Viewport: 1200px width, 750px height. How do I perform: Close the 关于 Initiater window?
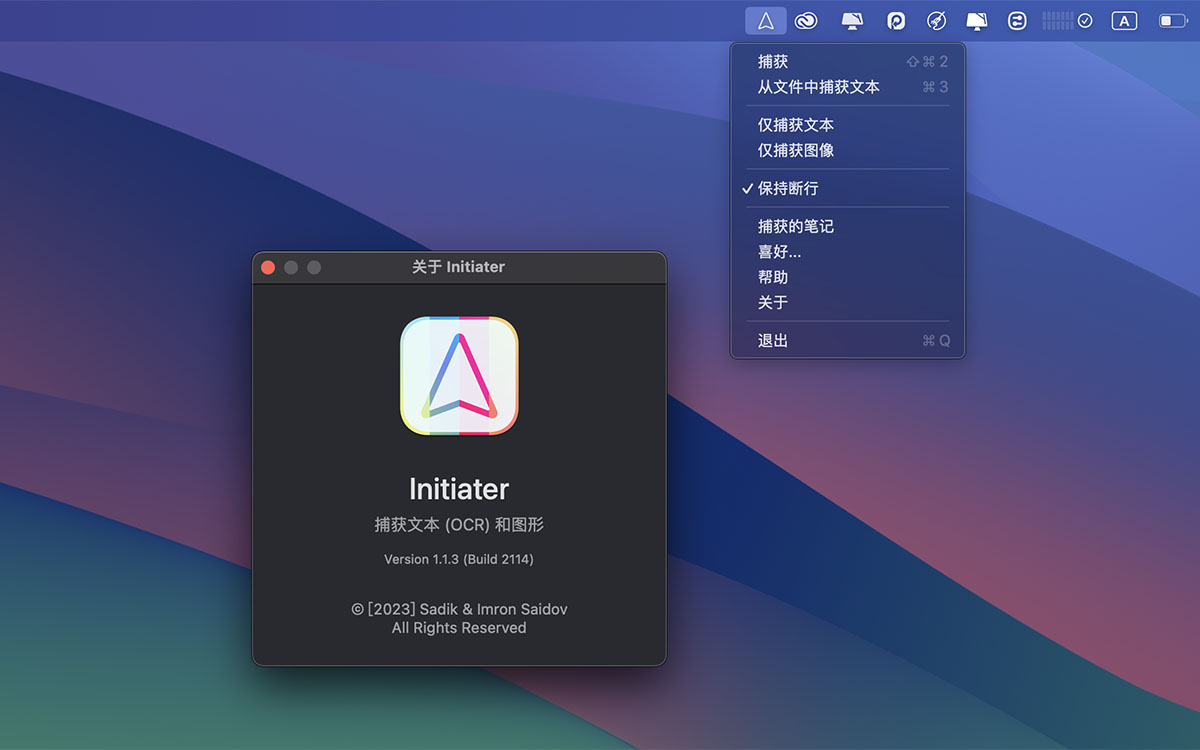coord(268,267)
